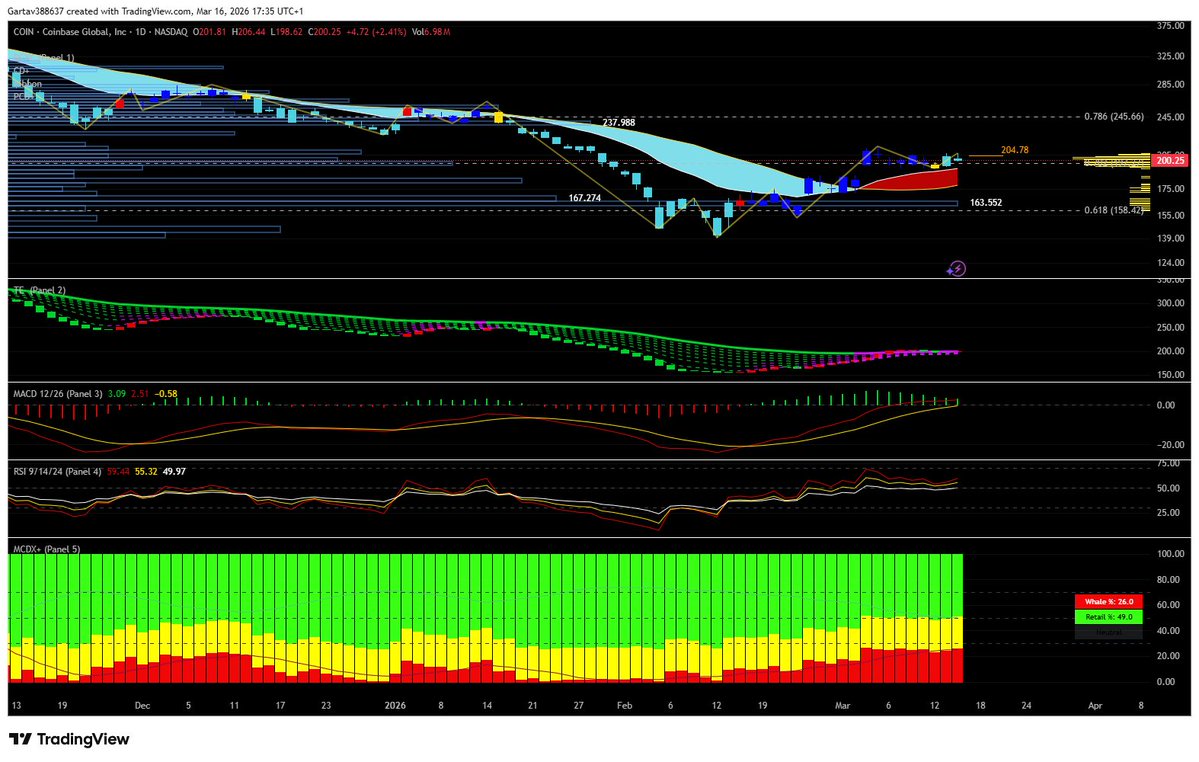
Task: Click the Mar label on time axis
Action: click(843, 705)
